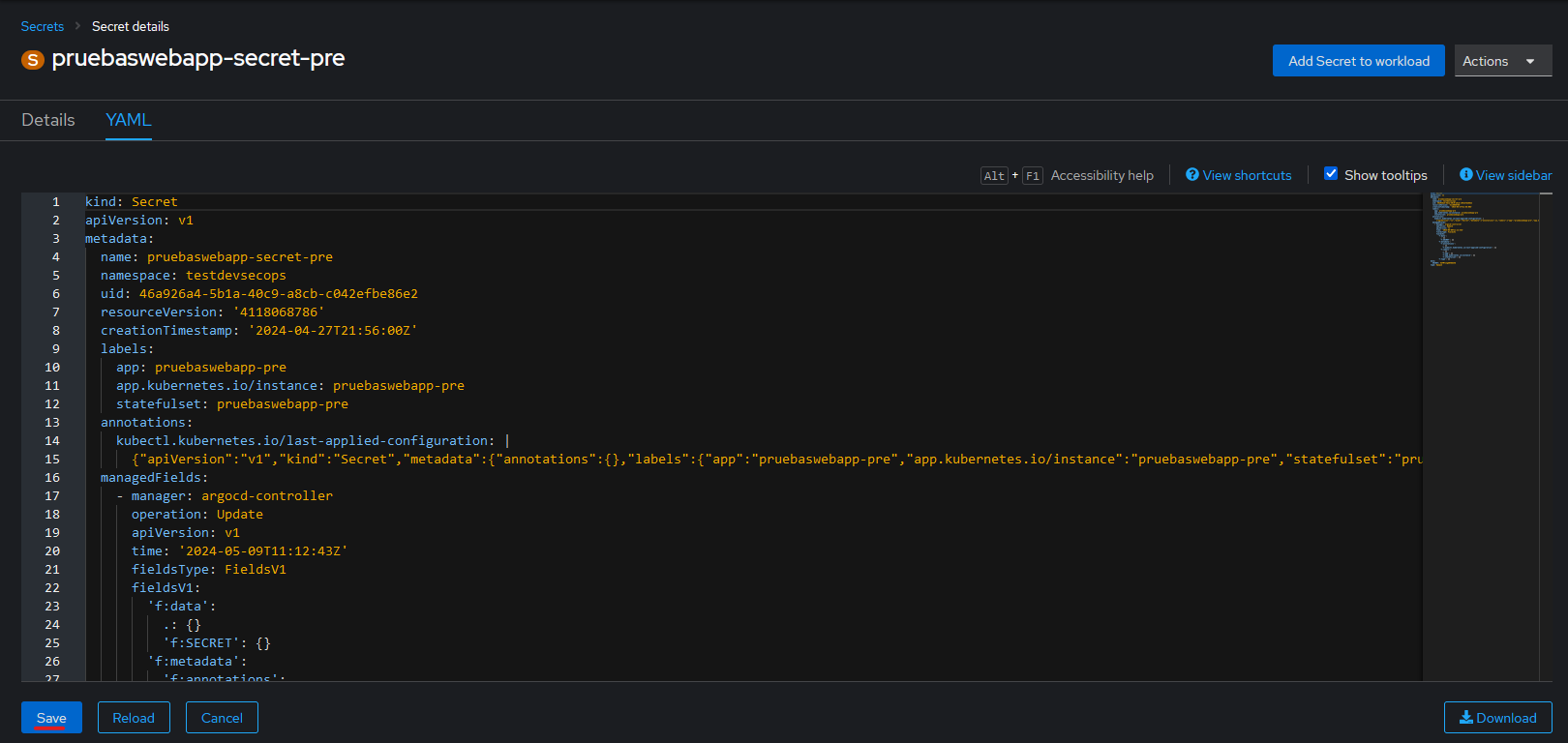Select the YAML tab

click(129, 120)
